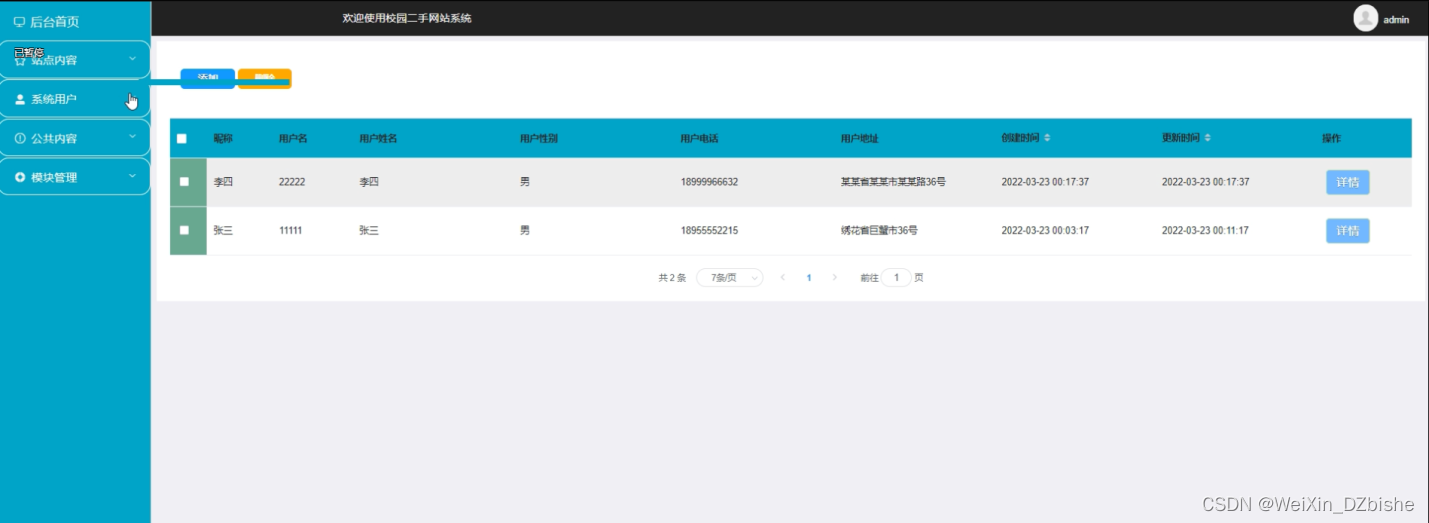This screenshot has height=523, width=1429.
Task: Expand the 模块管理 chevron
Action: tap(132, 176)
